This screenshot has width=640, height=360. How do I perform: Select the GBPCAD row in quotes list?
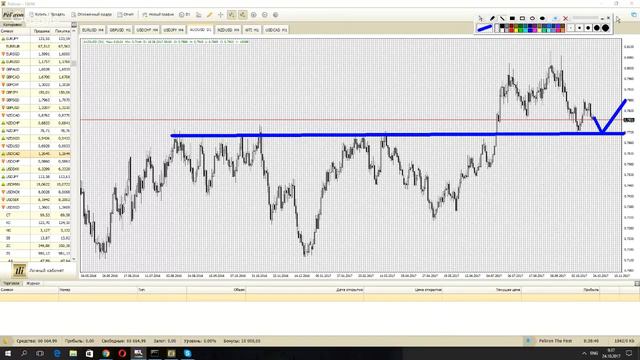pyautogui.click(x=36, y=77)
